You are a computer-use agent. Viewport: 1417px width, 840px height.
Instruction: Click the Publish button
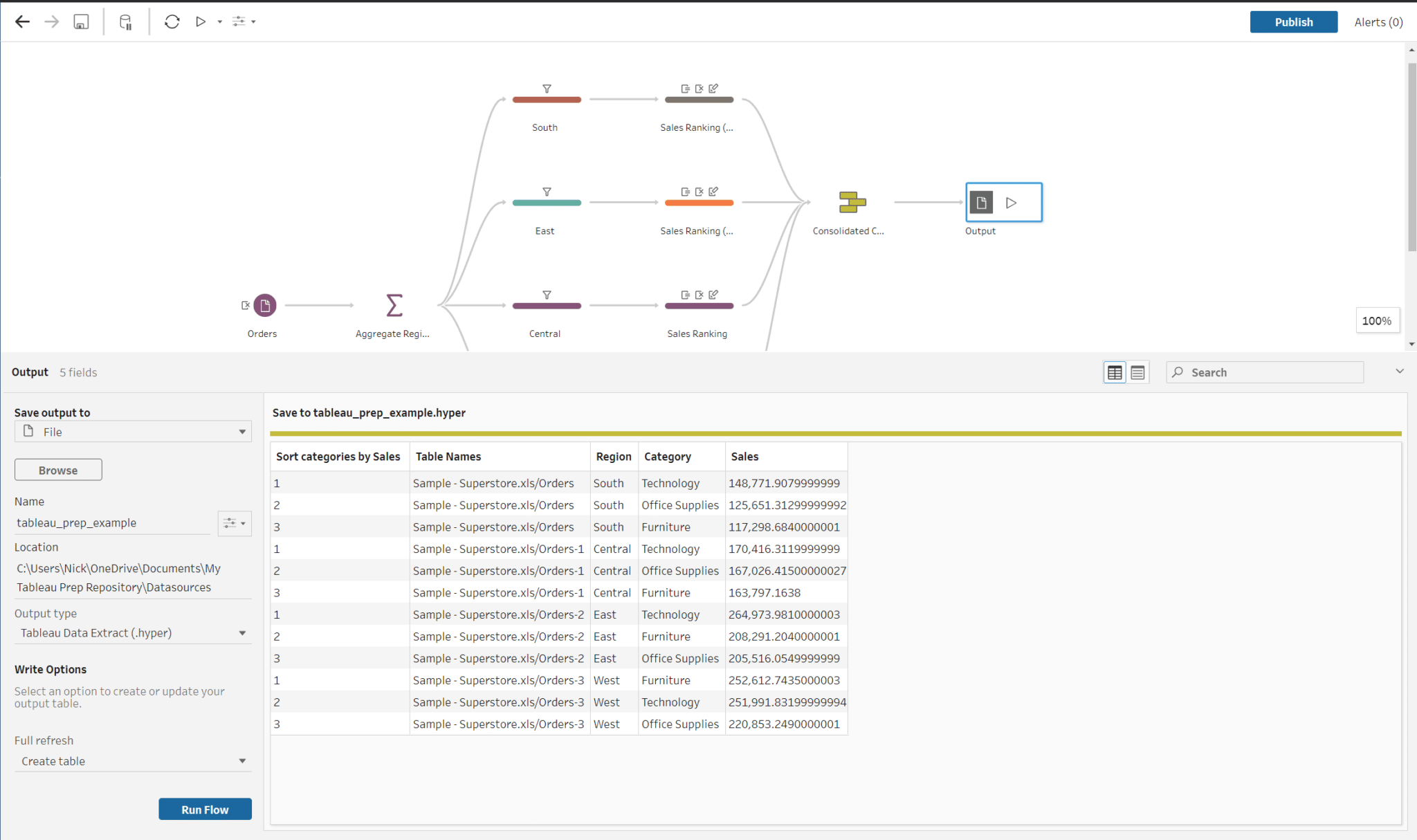click(x=1293, y=21)
